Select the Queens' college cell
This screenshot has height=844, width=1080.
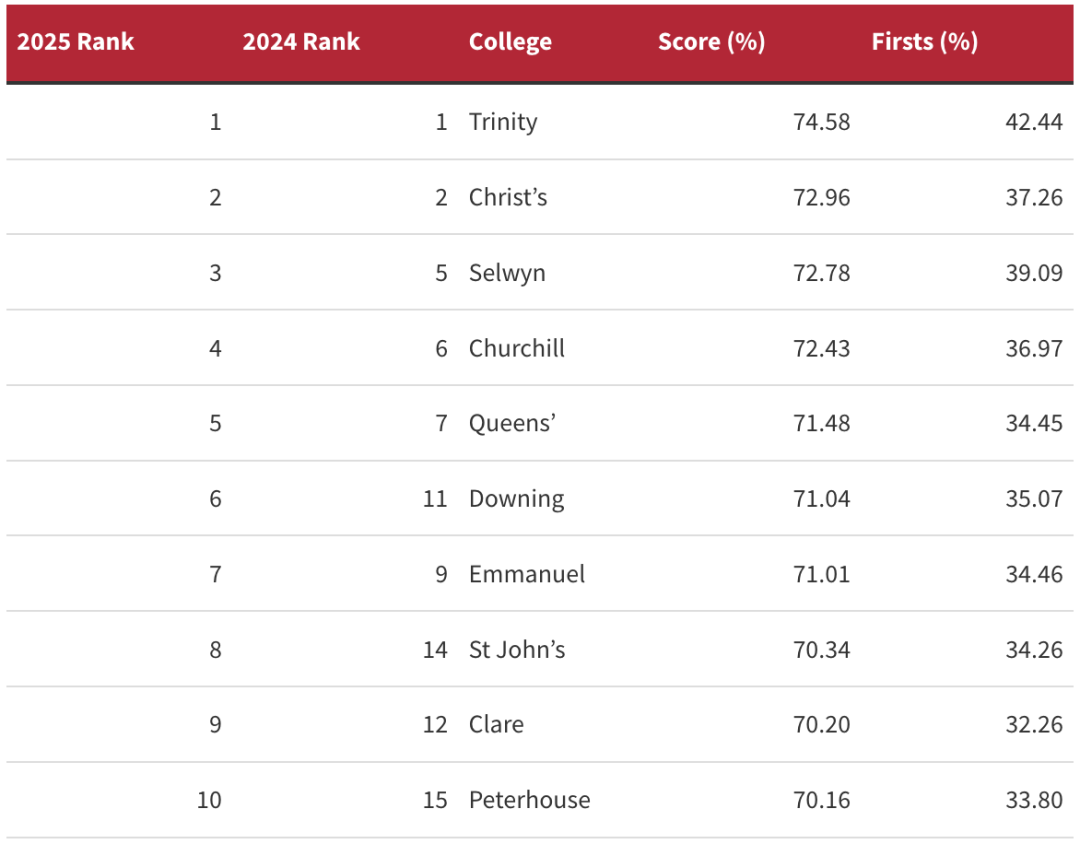[512, 423]
